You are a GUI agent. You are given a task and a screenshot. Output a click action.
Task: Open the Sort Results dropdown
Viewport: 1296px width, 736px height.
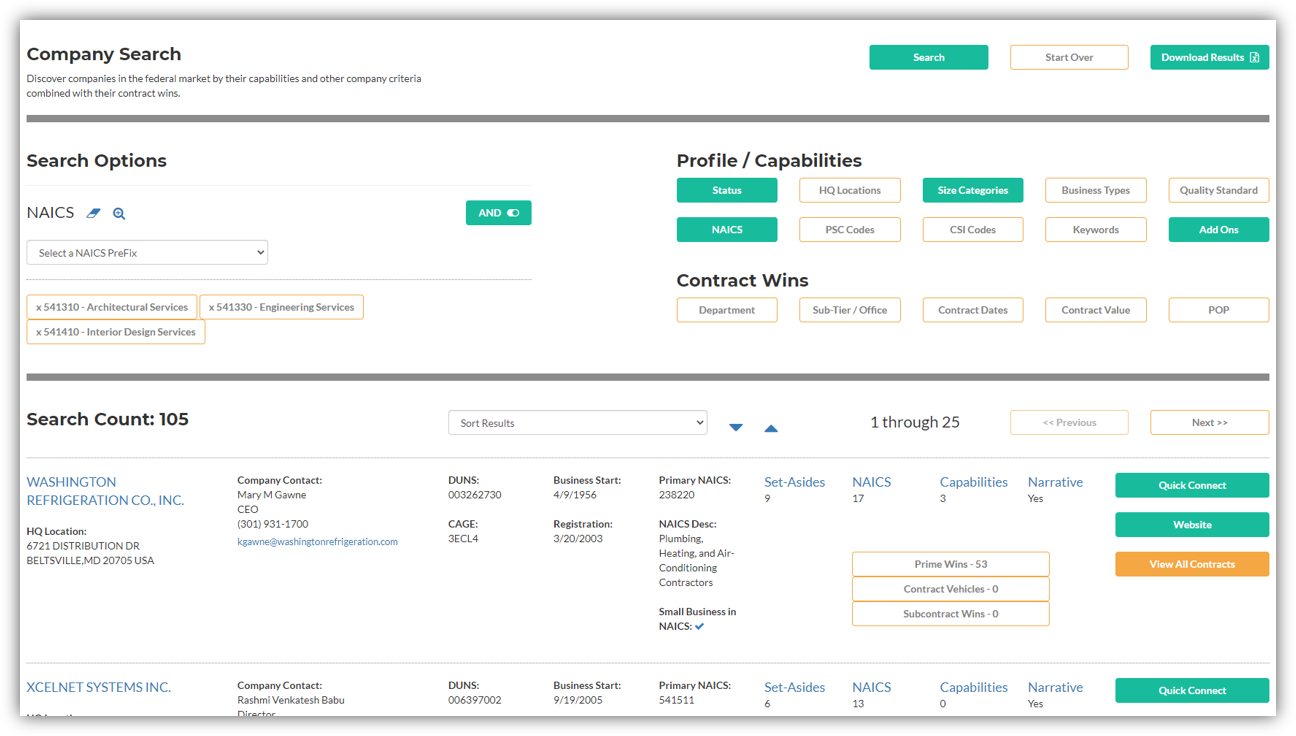click(577, 423)
